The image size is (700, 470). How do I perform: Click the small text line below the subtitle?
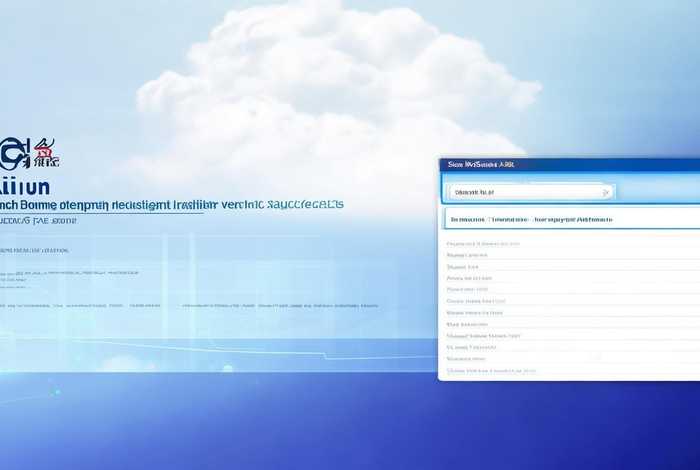35,250
